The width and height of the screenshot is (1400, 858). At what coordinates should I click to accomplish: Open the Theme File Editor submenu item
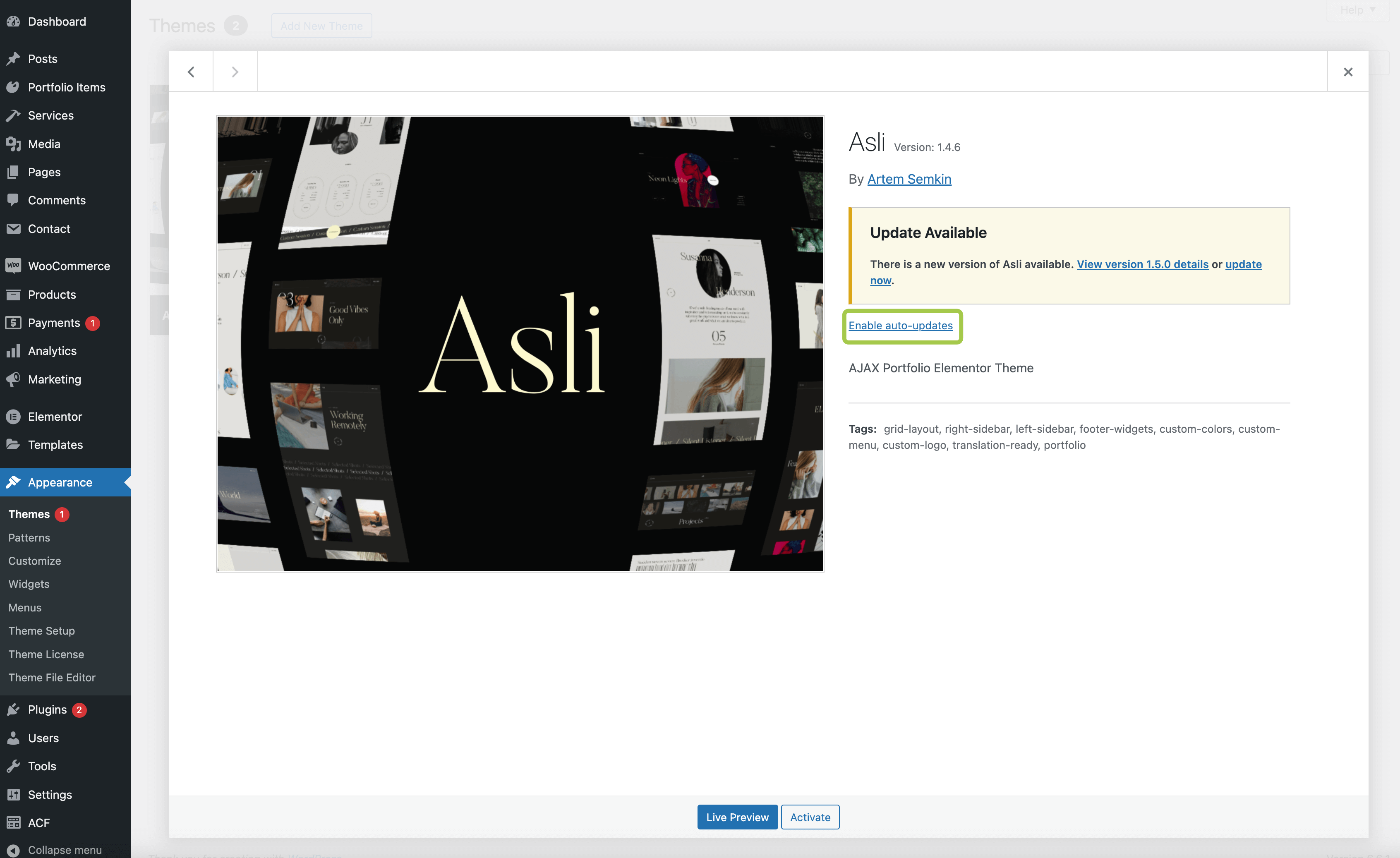click(x=52, y=677)
